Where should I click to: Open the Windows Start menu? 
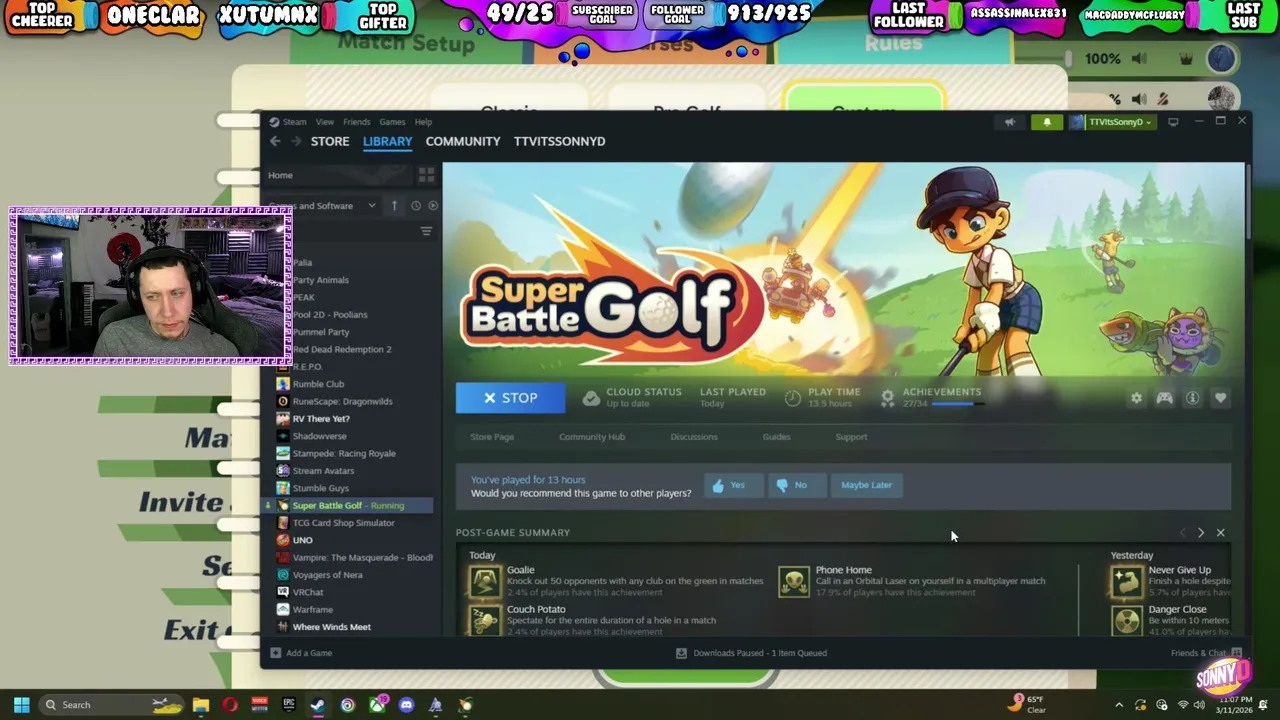tap(21, 705)
